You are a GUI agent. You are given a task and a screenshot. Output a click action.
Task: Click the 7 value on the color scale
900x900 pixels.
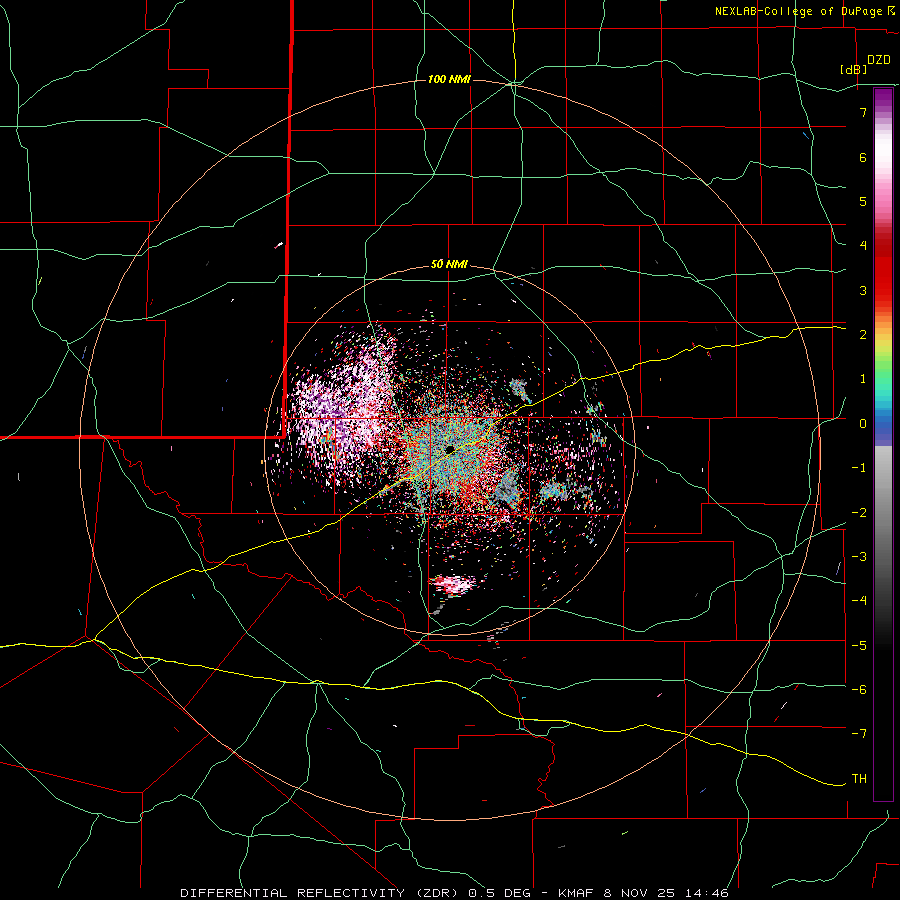(x=863, y=112)
